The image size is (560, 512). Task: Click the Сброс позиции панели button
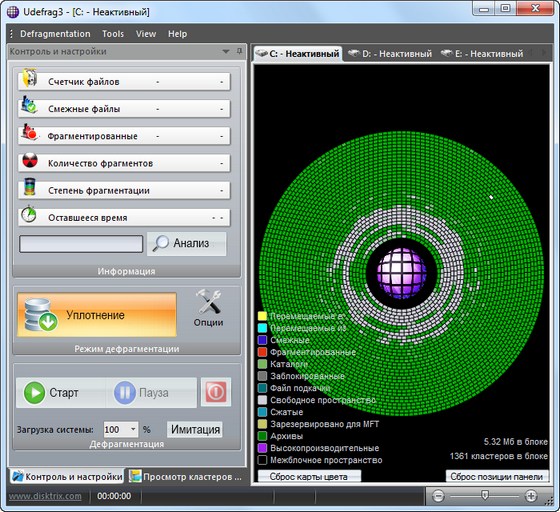tap(497, 476)
